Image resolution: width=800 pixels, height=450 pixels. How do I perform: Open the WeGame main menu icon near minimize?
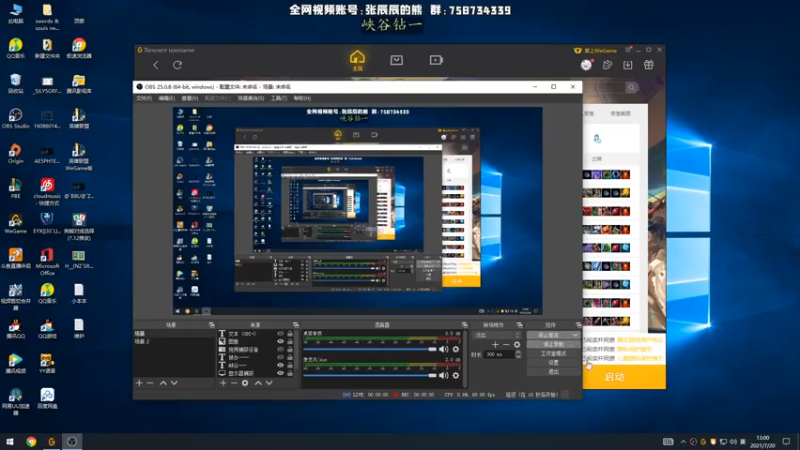click(628, 49)
